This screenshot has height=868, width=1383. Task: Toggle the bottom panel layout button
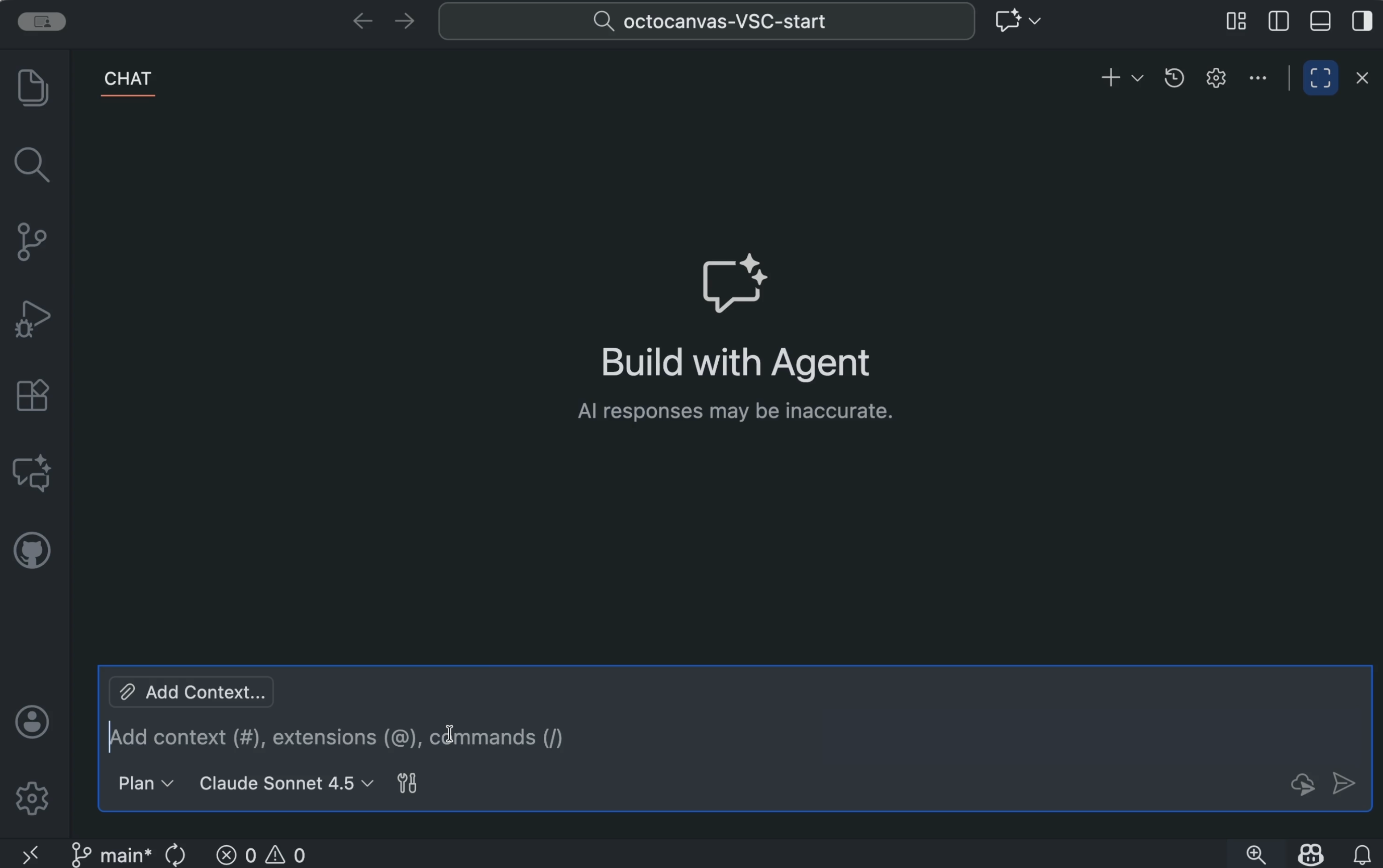[x=1321, y=21]
